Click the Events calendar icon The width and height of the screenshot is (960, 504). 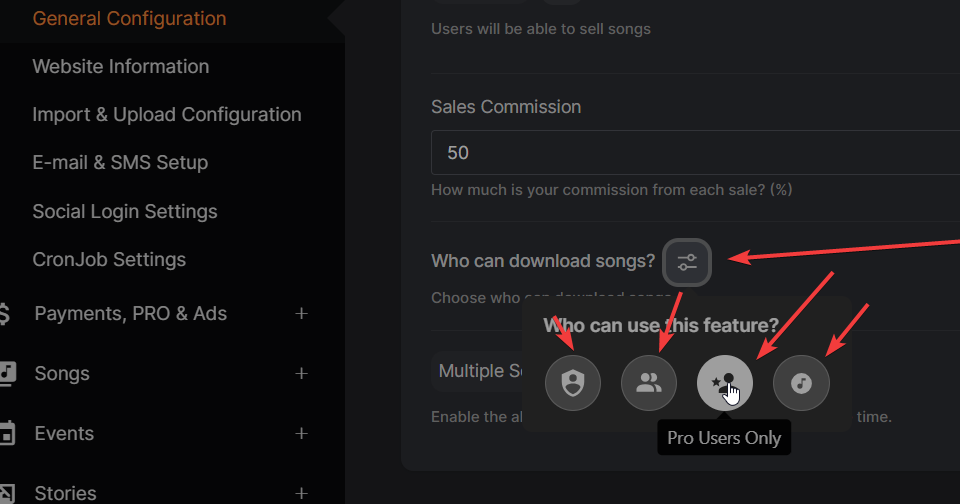7,433
